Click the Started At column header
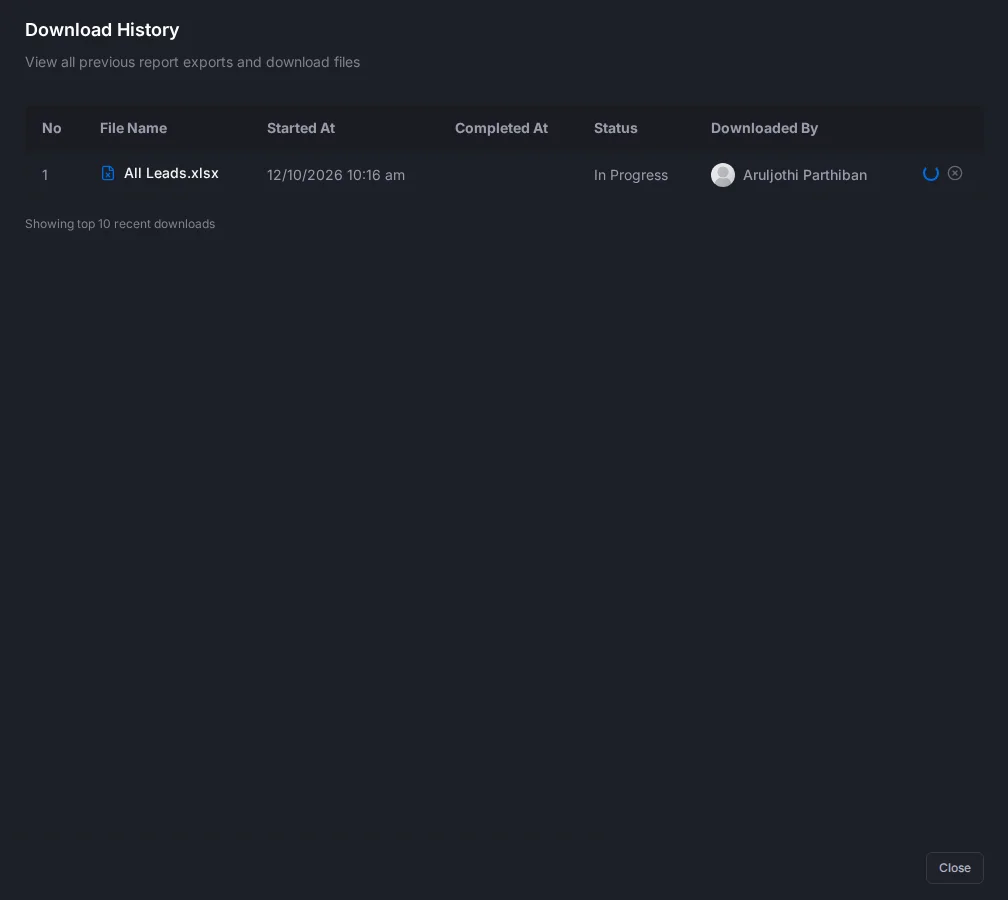This screenshot has height=900, width=1008. (301, 128)
